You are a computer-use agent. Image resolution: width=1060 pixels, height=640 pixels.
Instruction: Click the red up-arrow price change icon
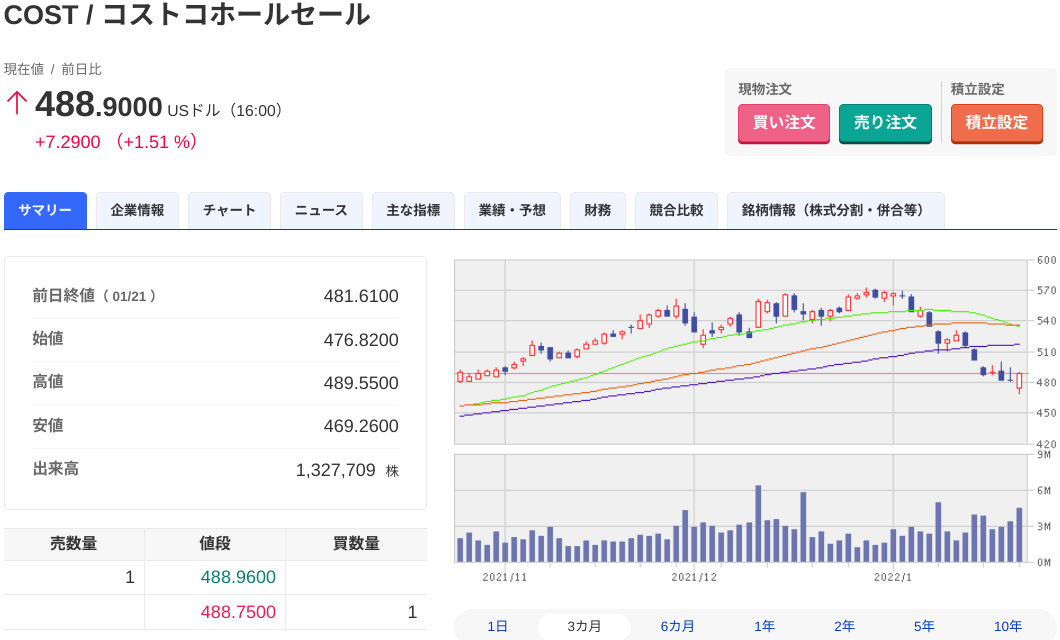(x=16, y=103)
